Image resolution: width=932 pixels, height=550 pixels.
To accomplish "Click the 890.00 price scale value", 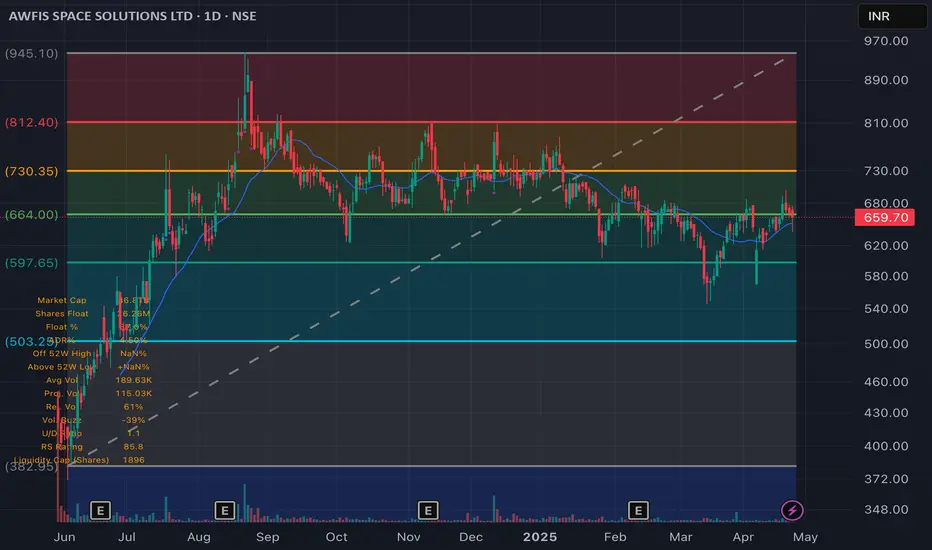I will click(886, 80).
